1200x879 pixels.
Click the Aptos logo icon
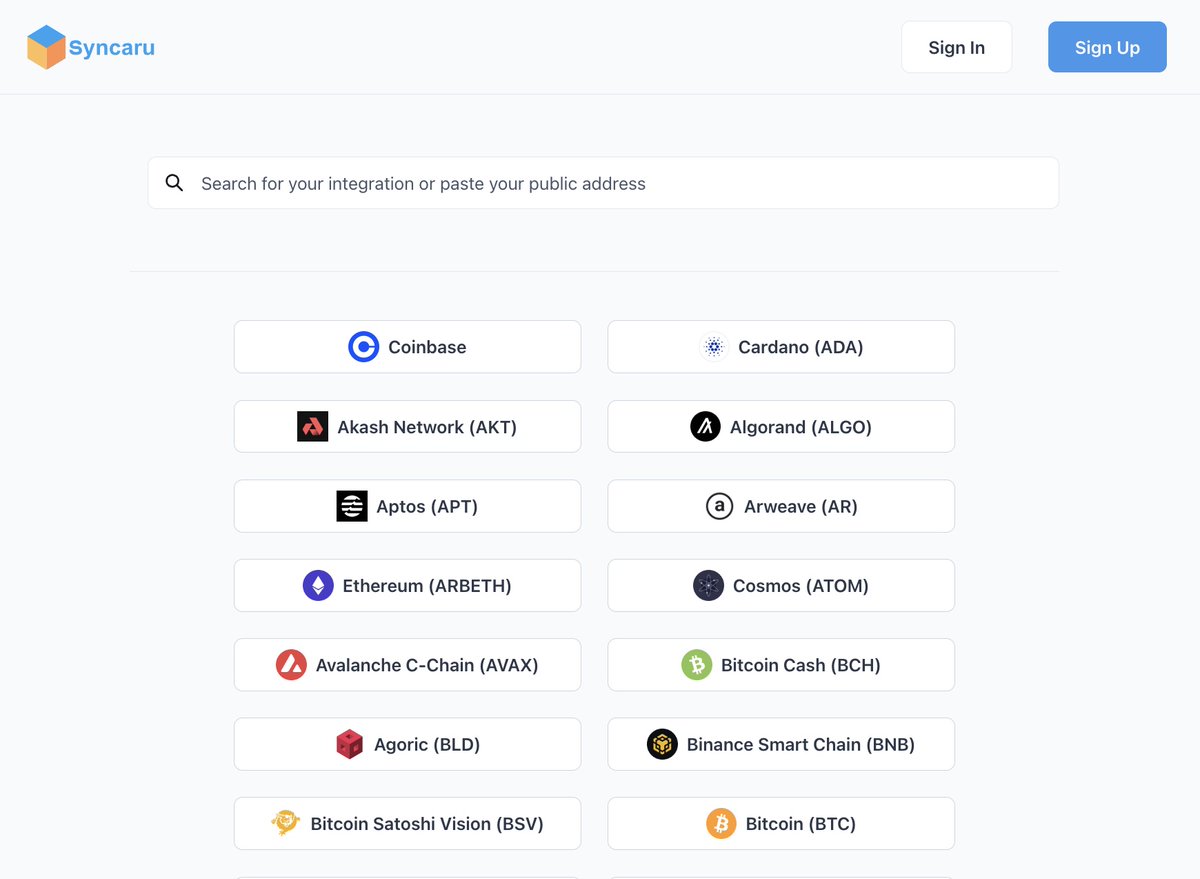point(351,506)
